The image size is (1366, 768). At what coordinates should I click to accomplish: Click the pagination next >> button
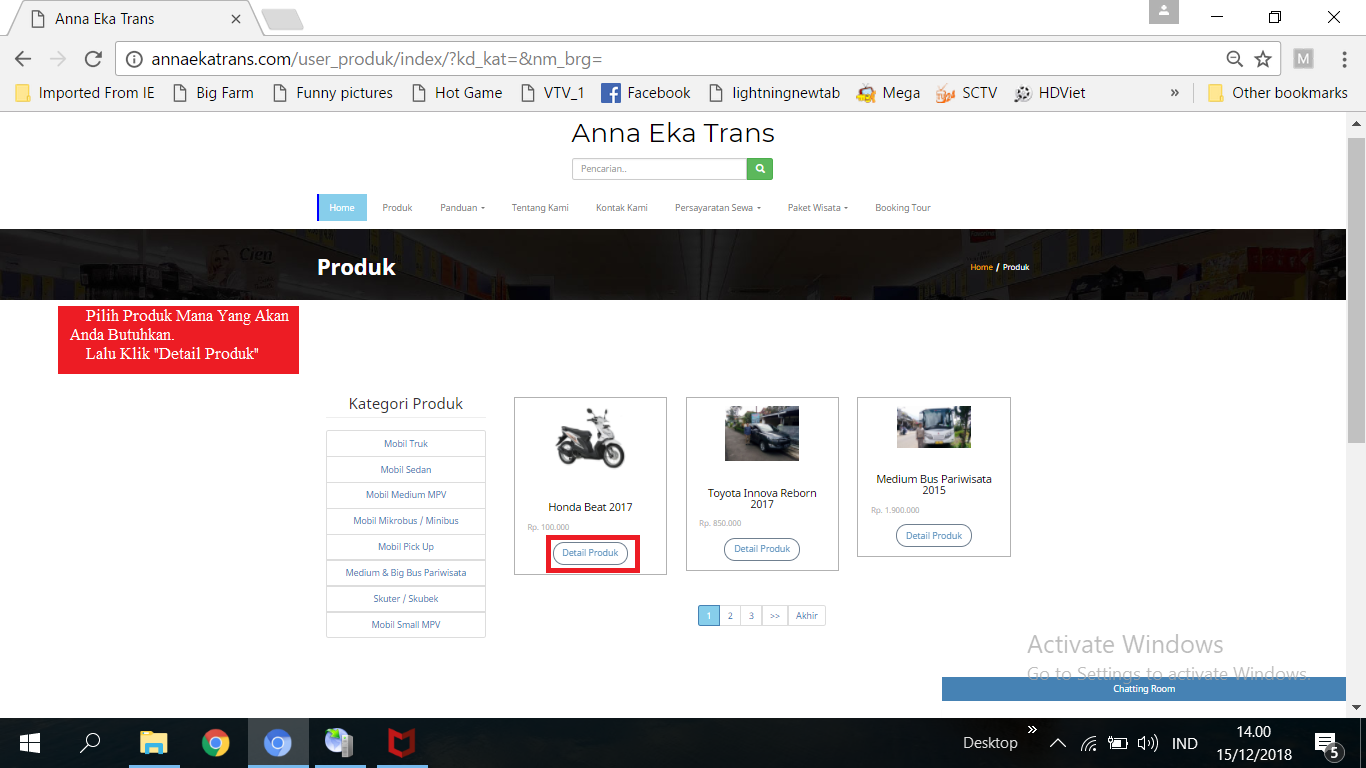coord(775,616)
